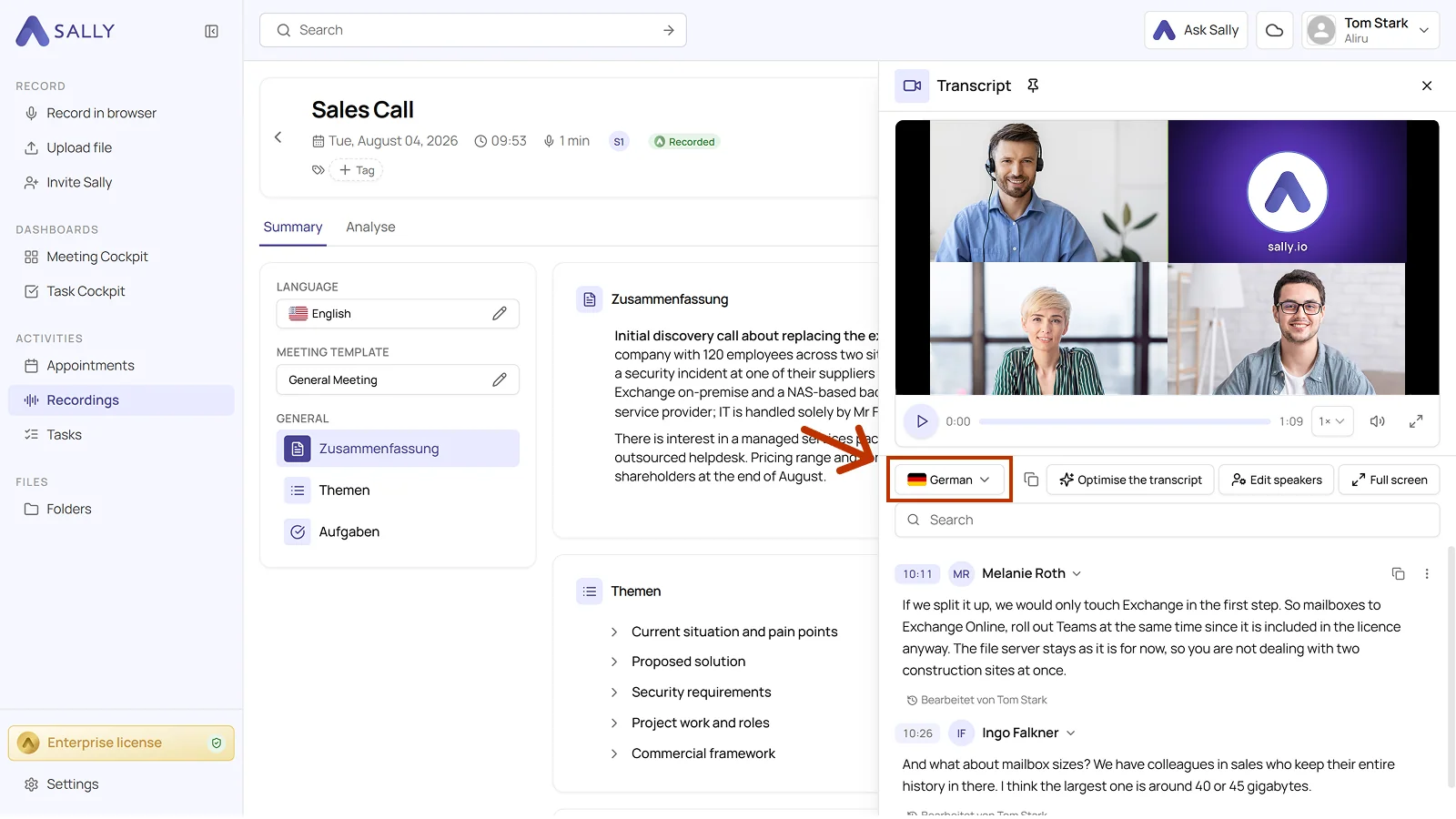Select Themen in the General list

pyautogui.click(x=398, y=490)
